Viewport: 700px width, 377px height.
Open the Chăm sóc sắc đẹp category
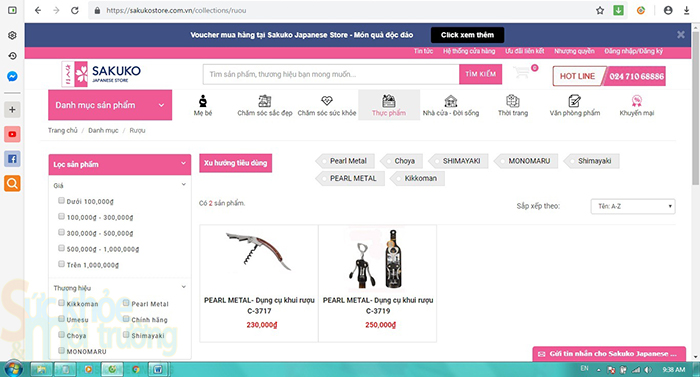pos(265,106)
